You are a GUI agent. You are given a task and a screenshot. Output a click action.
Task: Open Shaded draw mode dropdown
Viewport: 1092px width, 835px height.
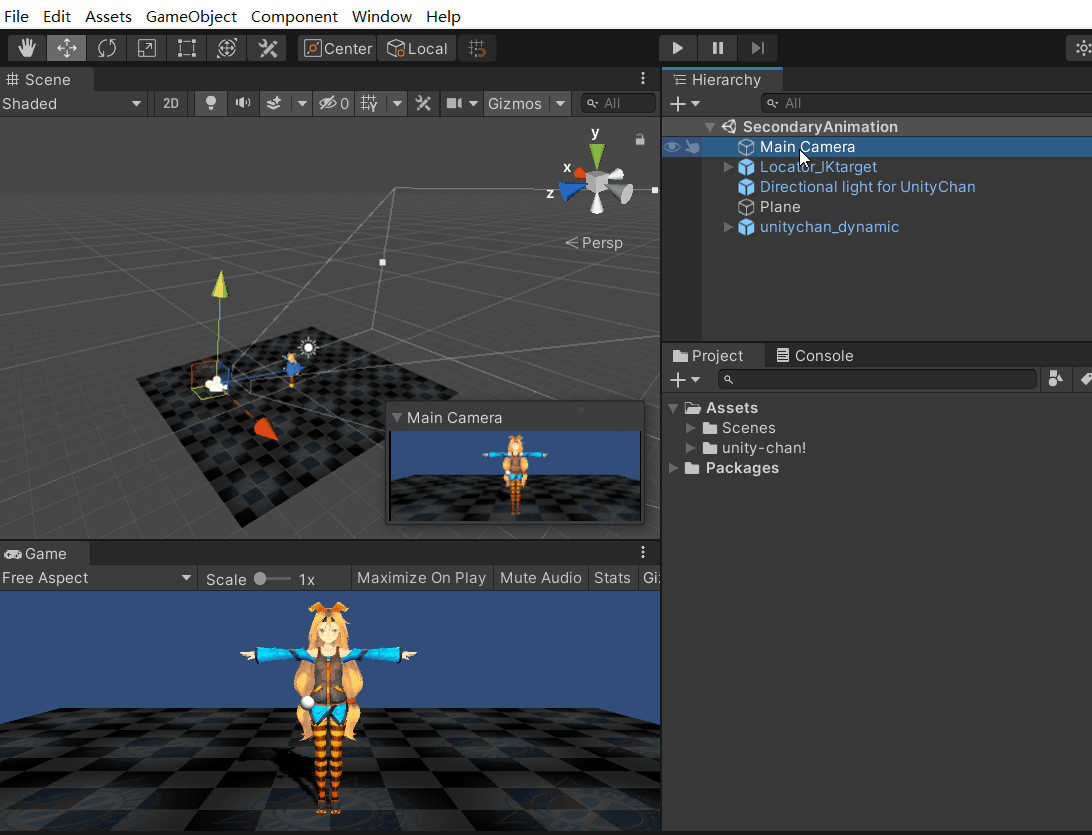(72, 104)
